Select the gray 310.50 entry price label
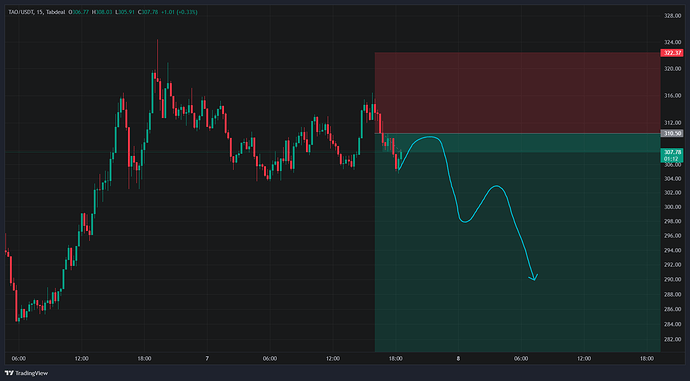 (672, 133)
